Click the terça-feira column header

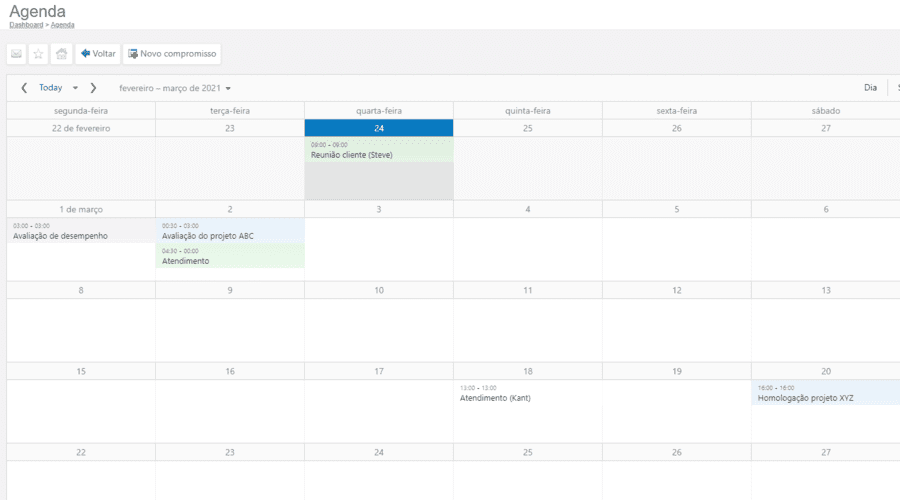click(230, 111)
